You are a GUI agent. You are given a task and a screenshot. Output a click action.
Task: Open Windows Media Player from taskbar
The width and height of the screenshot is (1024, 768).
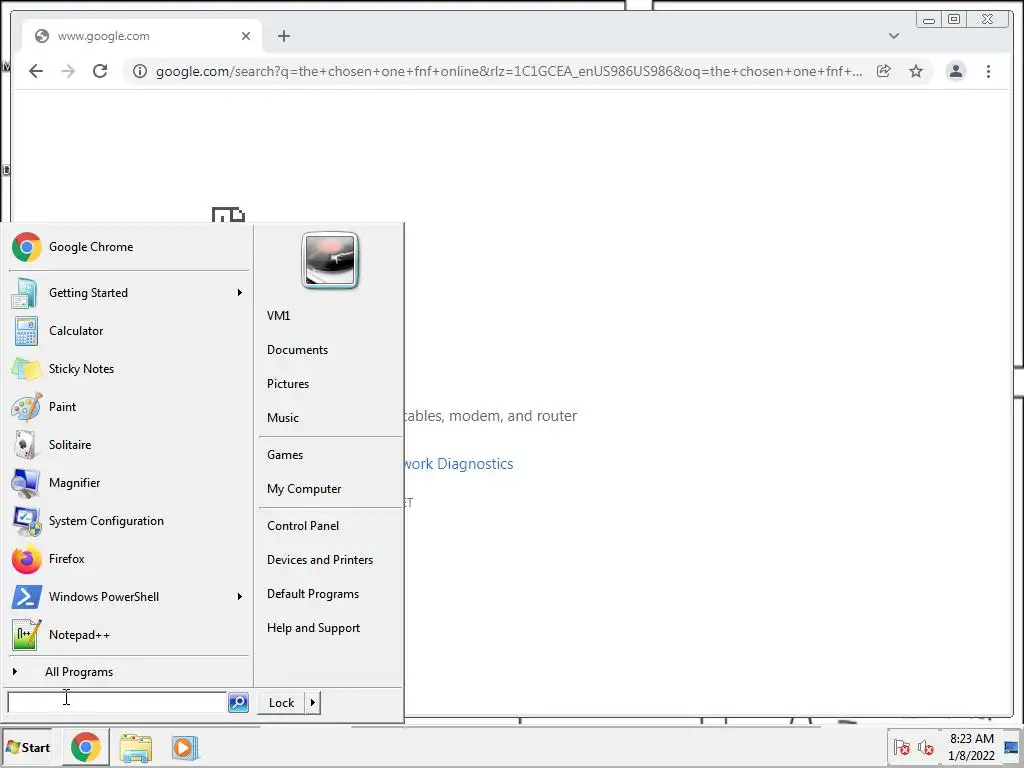(x=185, y=748)
